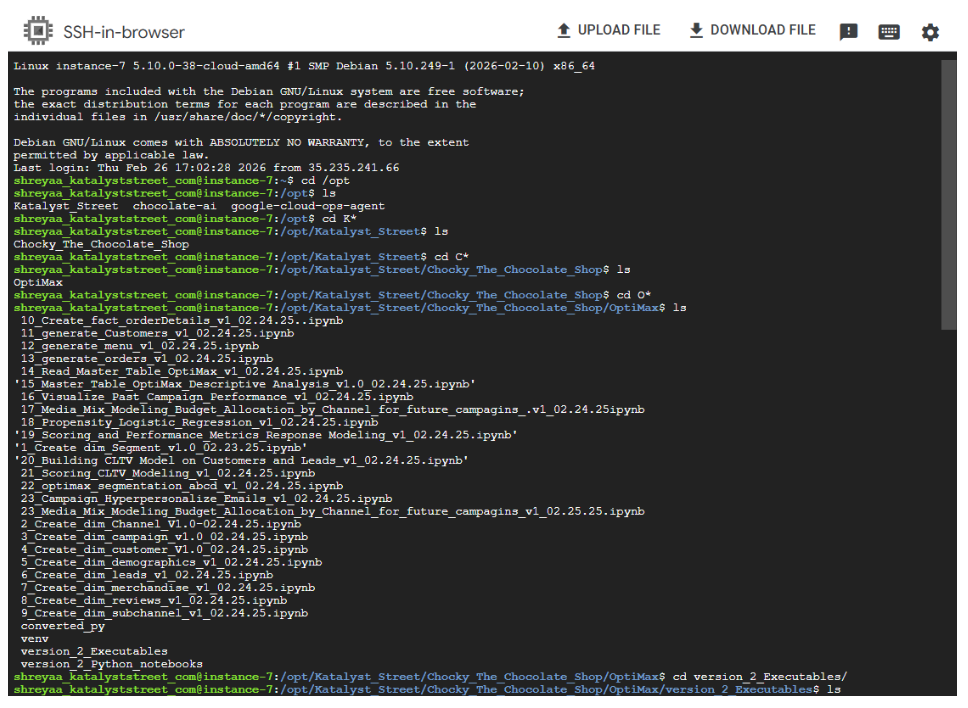
Task: Click the Download File button
Action: click(x=753, y=30)
